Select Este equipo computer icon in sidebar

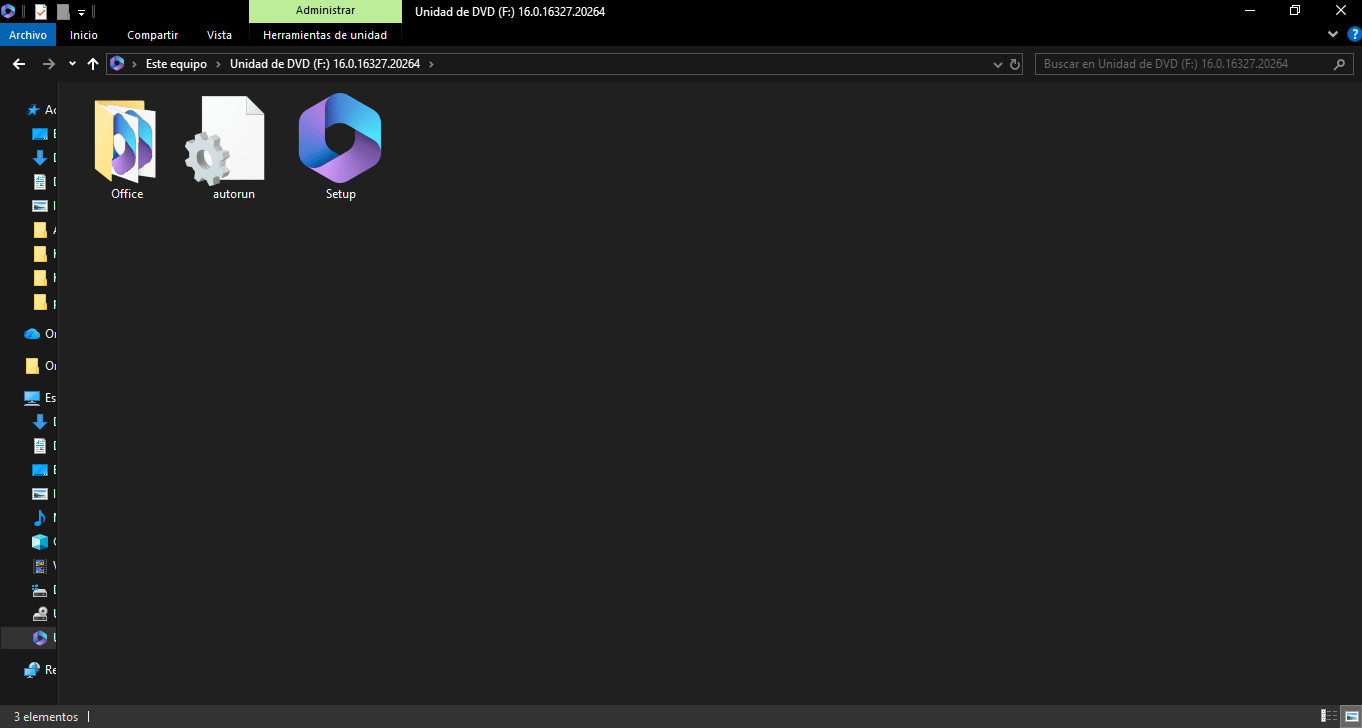tap(32, 398)
